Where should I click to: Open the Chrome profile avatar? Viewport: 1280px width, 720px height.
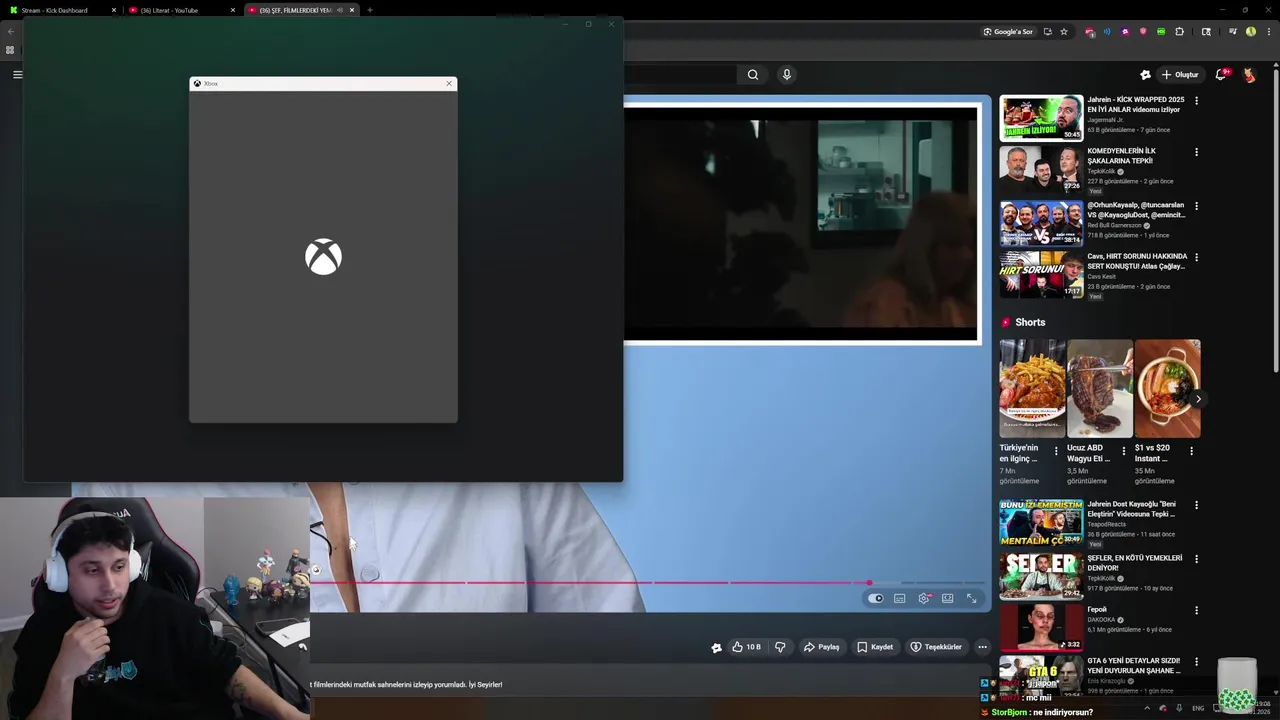coord(1250,32)
